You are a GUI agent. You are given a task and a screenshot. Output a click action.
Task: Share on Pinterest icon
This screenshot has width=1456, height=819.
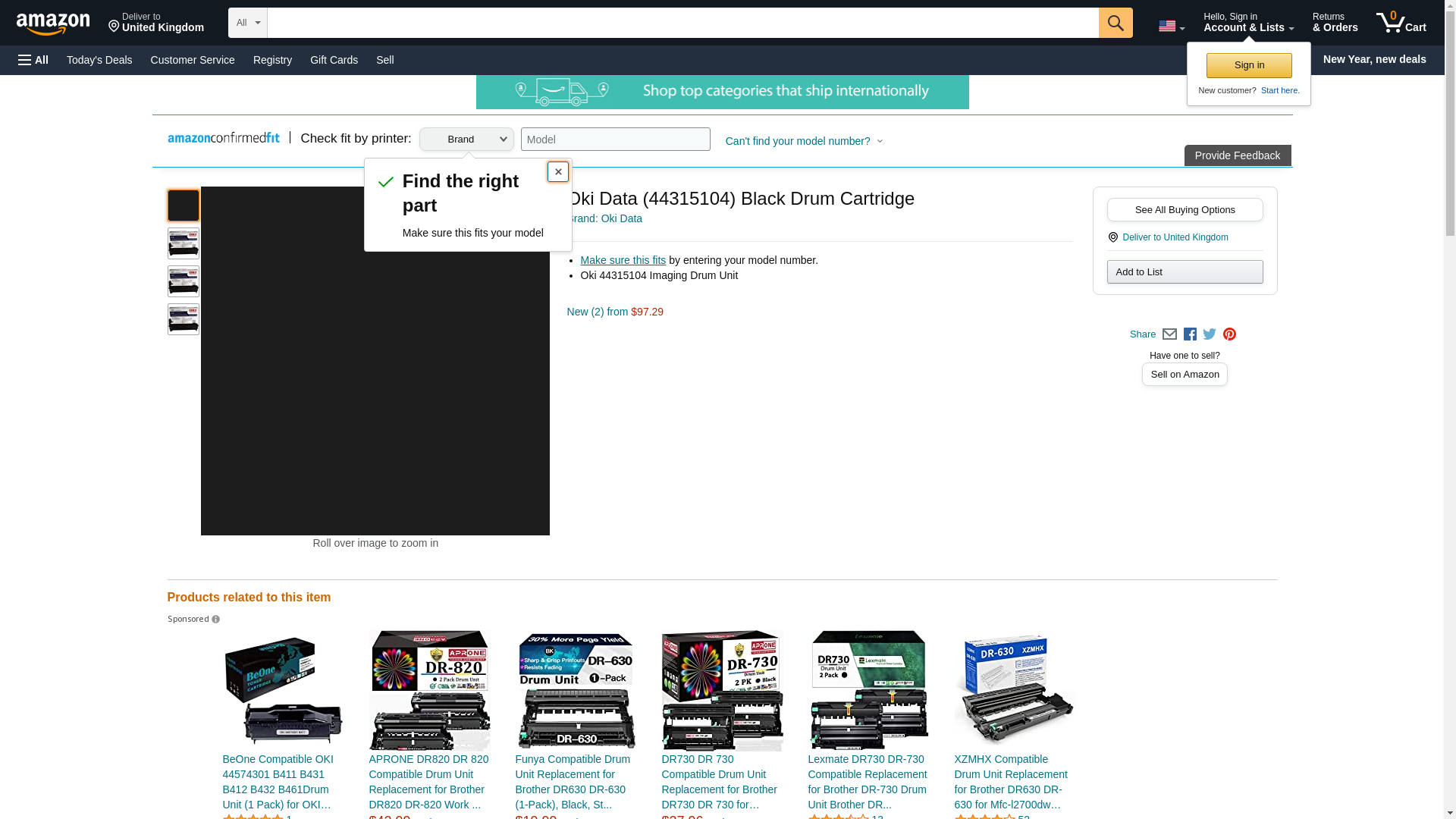coord(1229,334)
